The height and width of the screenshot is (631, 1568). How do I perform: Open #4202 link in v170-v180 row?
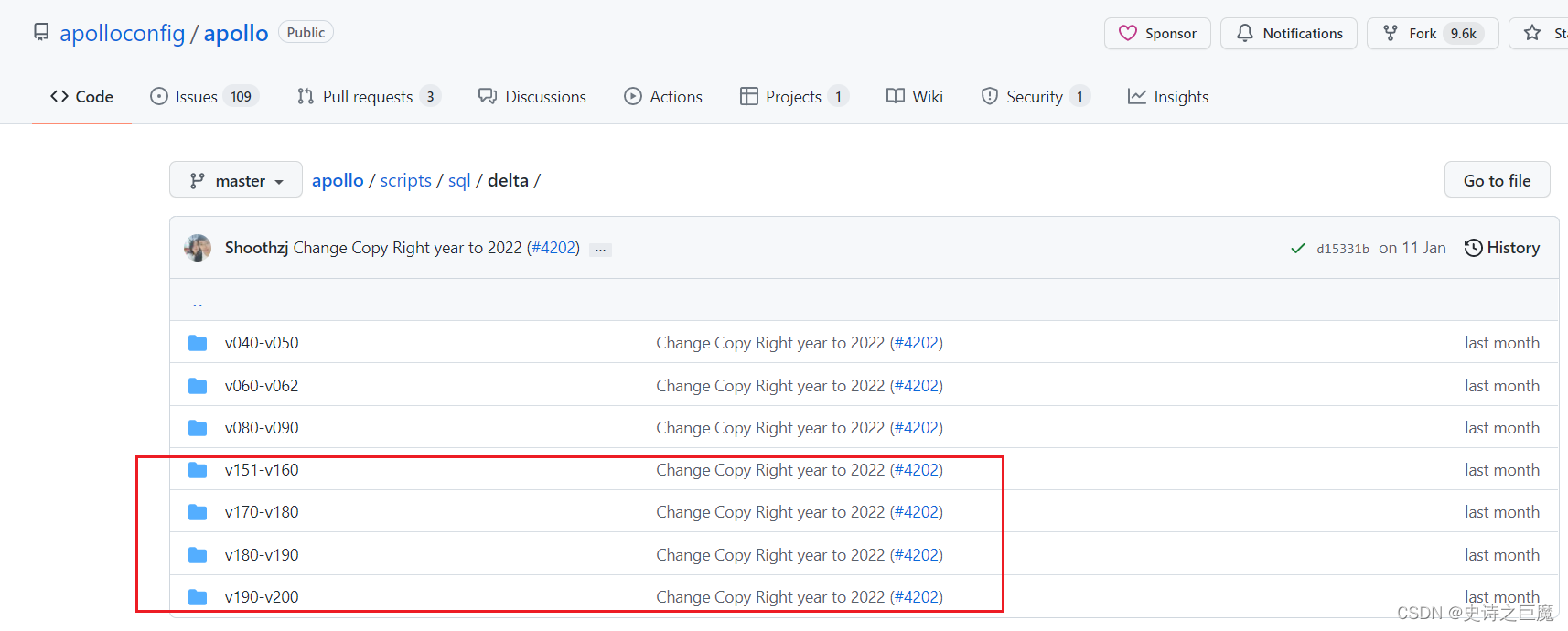pos(917,512)
